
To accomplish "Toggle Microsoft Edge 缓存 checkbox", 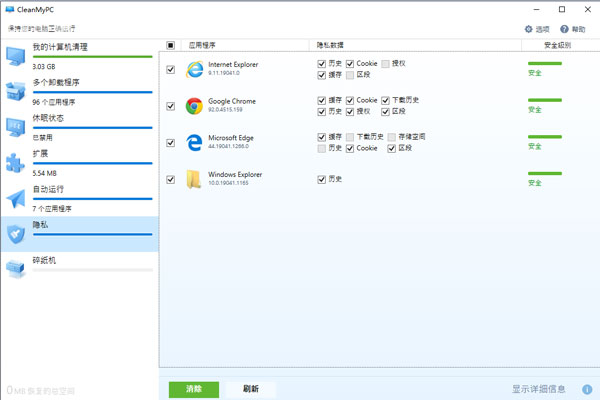I will coord(322,137).
